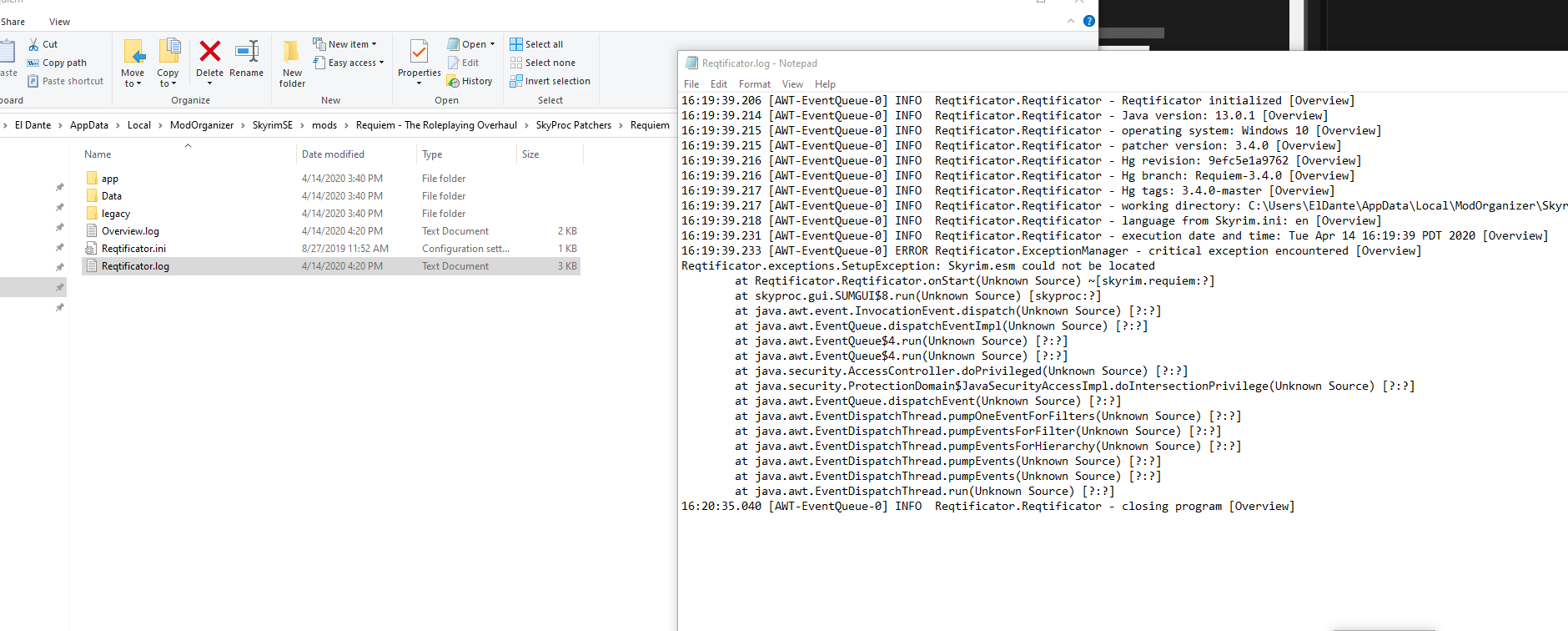Click El Dante in the address breadcrumb
1568x631 pixels.
pyautogui.click(x=33, y=125)
